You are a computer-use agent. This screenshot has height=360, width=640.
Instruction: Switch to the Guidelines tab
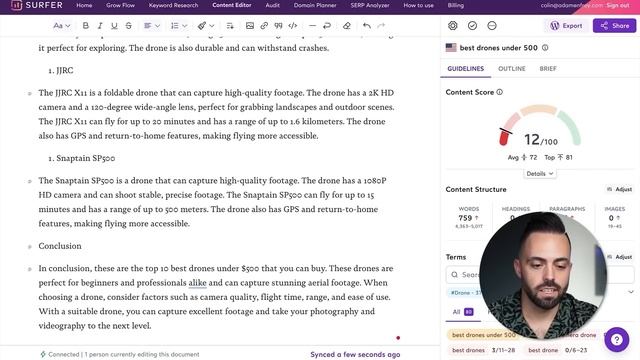(465, 69)
